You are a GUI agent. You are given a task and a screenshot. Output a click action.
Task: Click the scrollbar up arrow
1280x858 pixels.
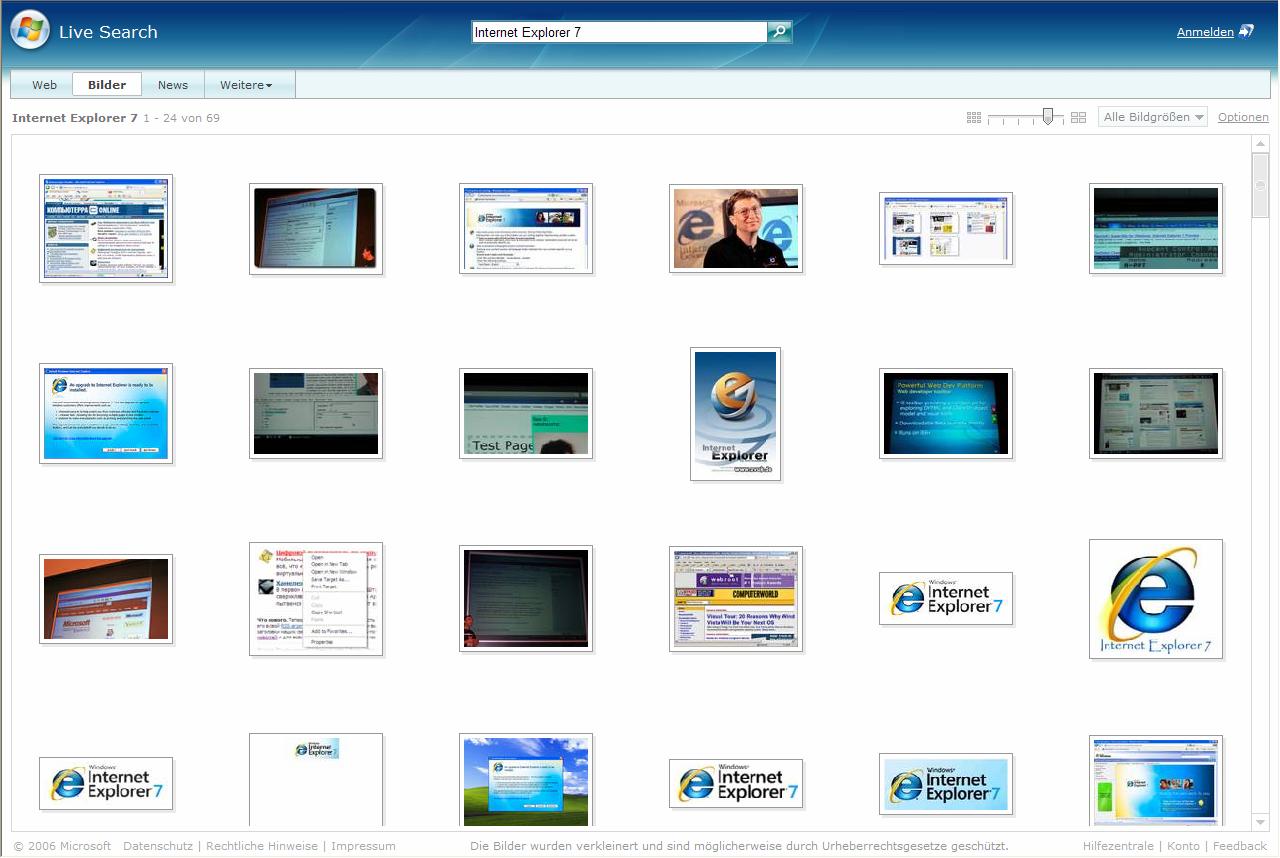1260,144
